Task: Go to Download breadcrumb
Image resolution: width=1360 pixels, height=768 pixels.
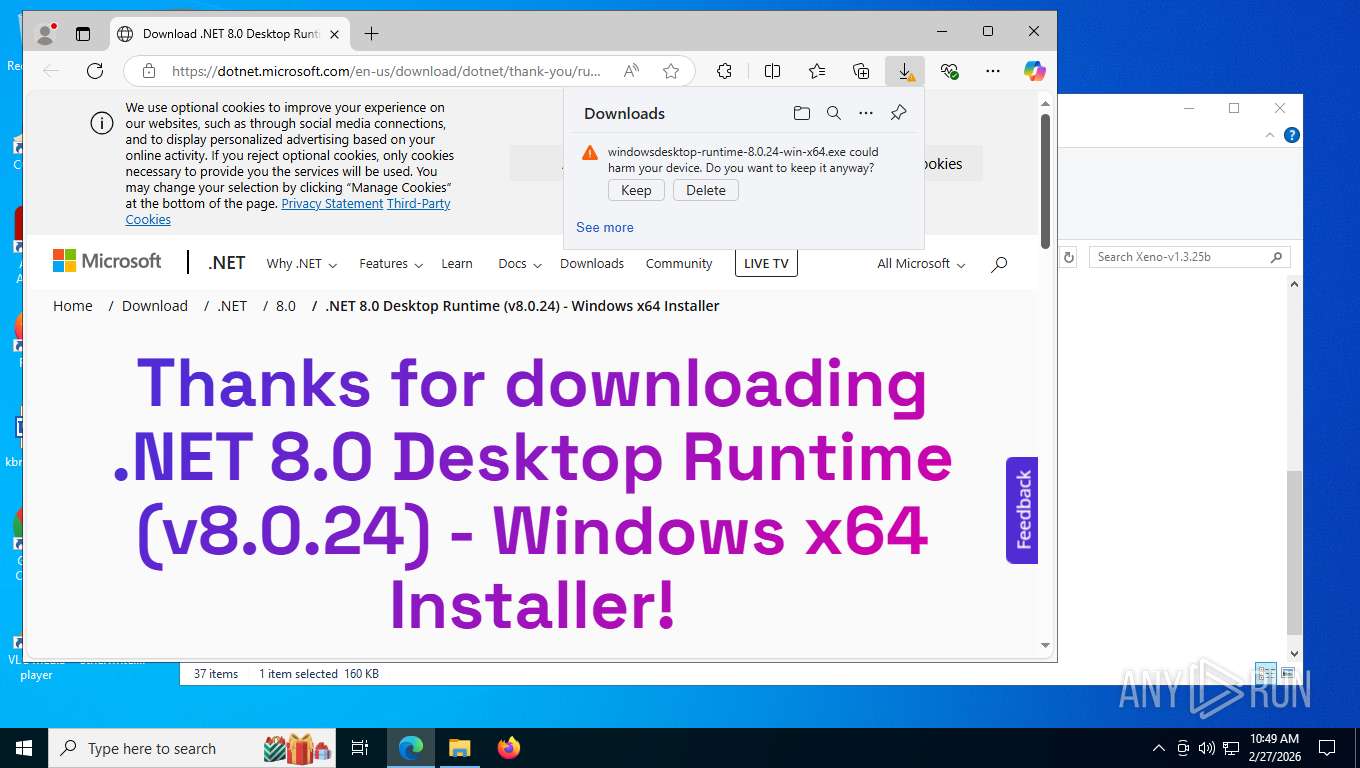Action: point(155,306)
